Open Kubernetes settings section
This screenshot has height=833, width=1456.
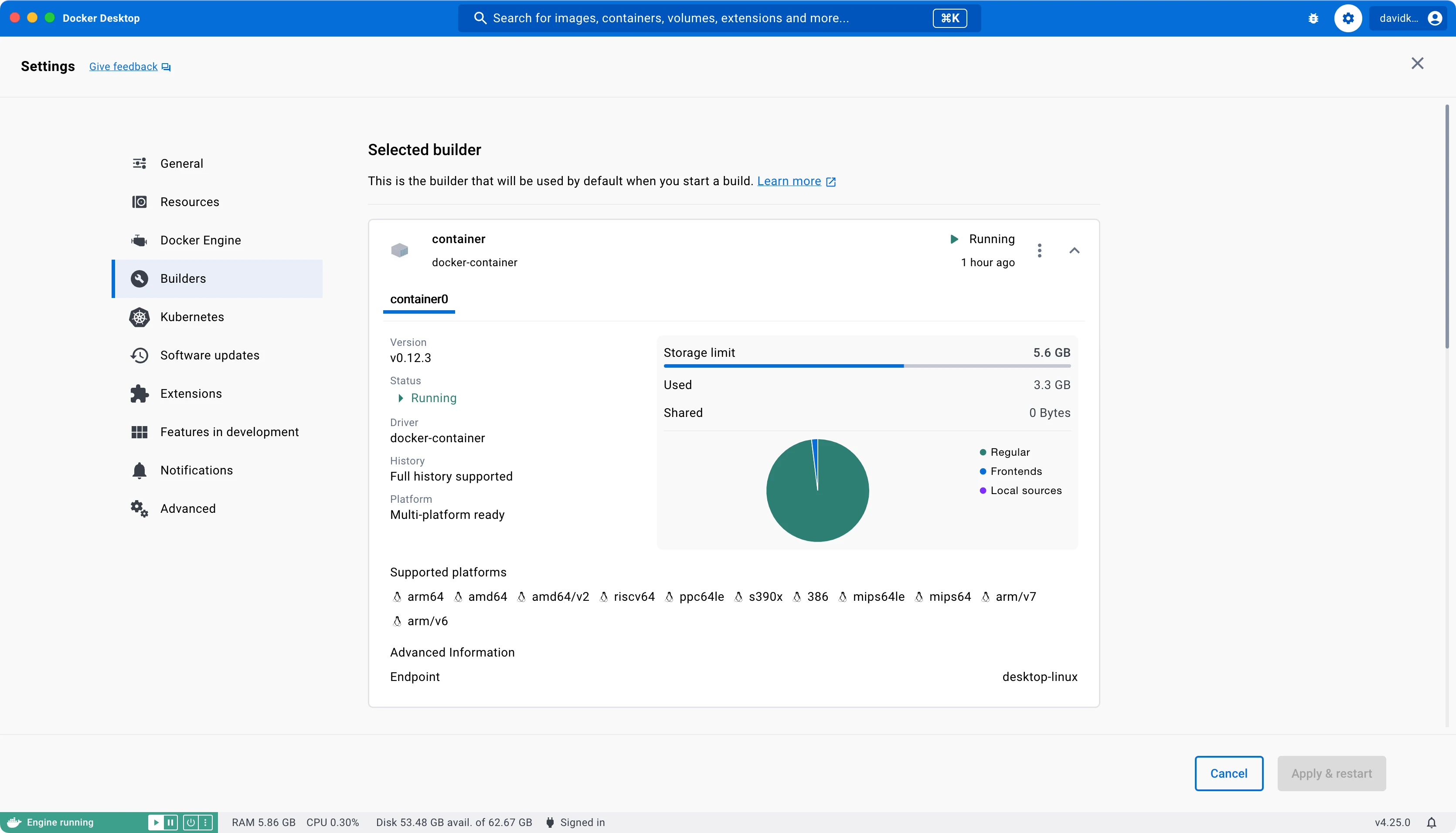pyautogui.click(x=192, y=317)
